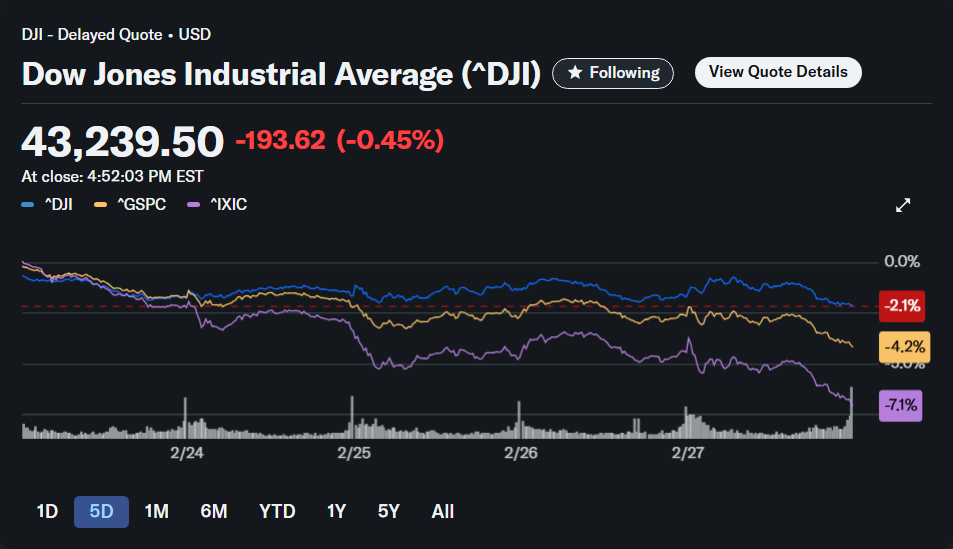Click the 2/25 date axis label
953x549 pixels.
coord(354,454)
